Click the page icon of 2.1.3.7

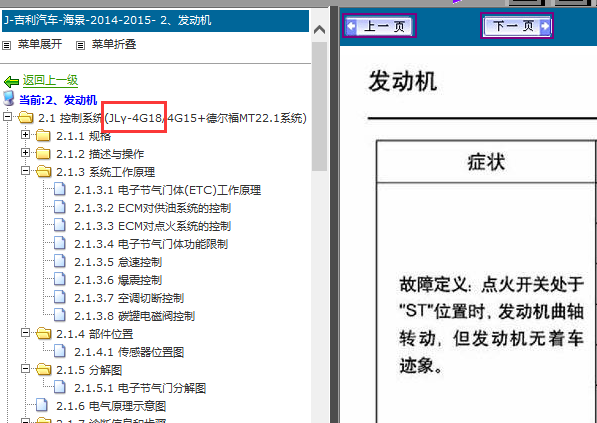tap(60, 297)
